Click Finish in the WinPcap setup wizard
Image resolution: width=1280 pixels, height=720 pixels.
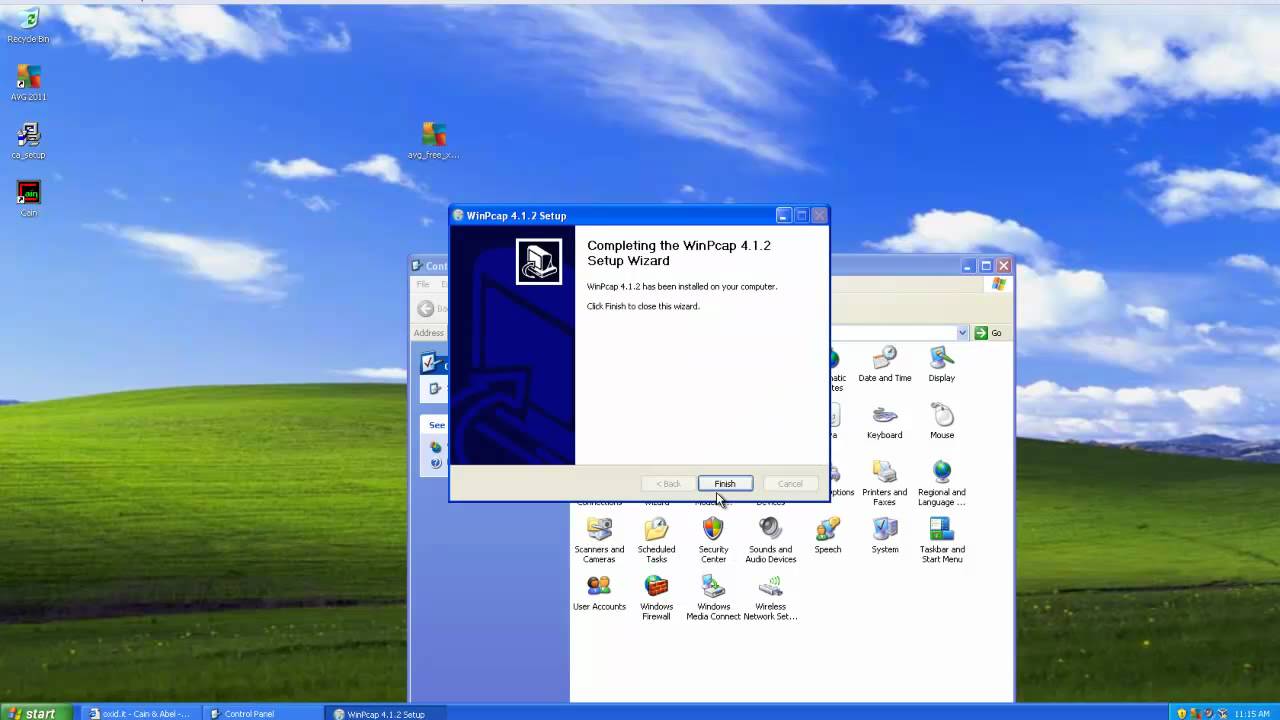tap(724, 484)
